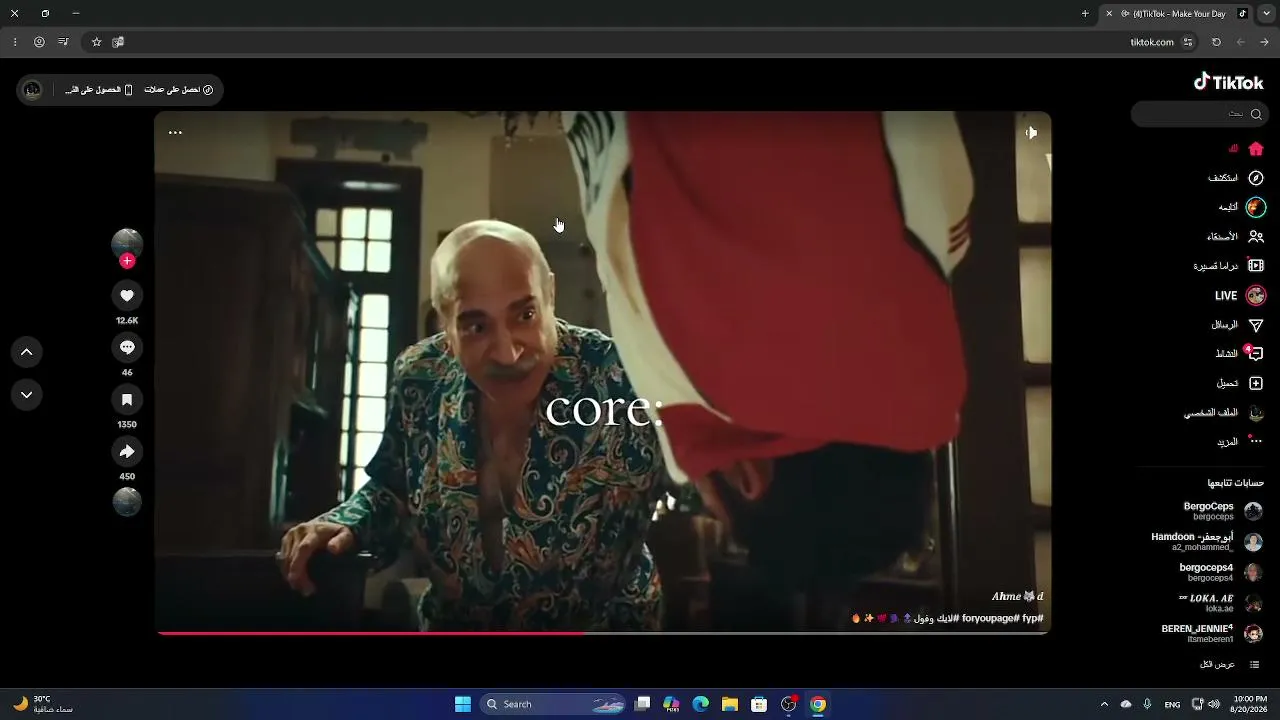The height and width of the screenshot is (720, 1280).
Task: Expand the tab search dropdown arrow
Action: [x=1266, y=14]
